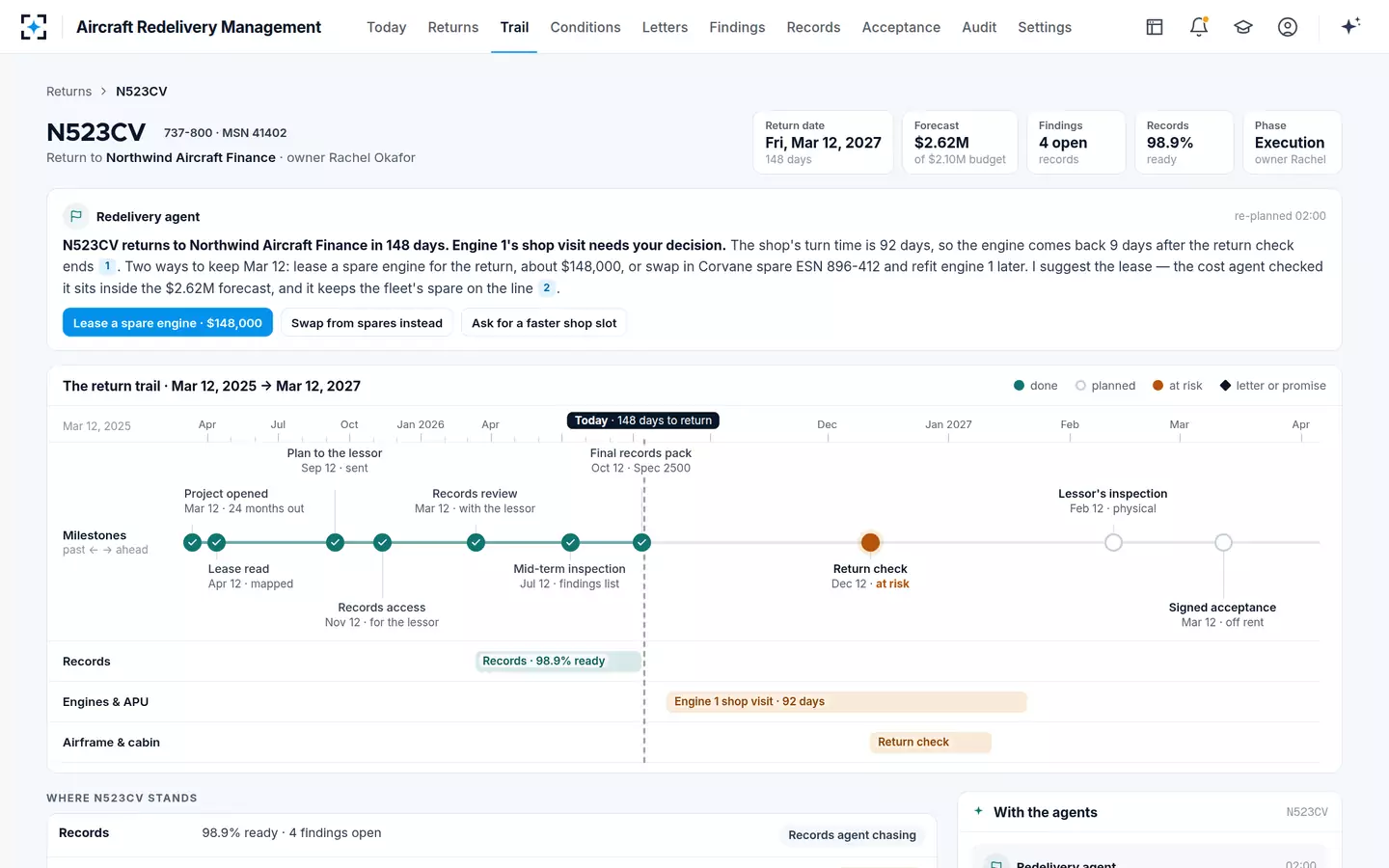This screenshot has width=1389, height=868.
Task: Click the Records agent chasing badge
Action: click(852, 835)
